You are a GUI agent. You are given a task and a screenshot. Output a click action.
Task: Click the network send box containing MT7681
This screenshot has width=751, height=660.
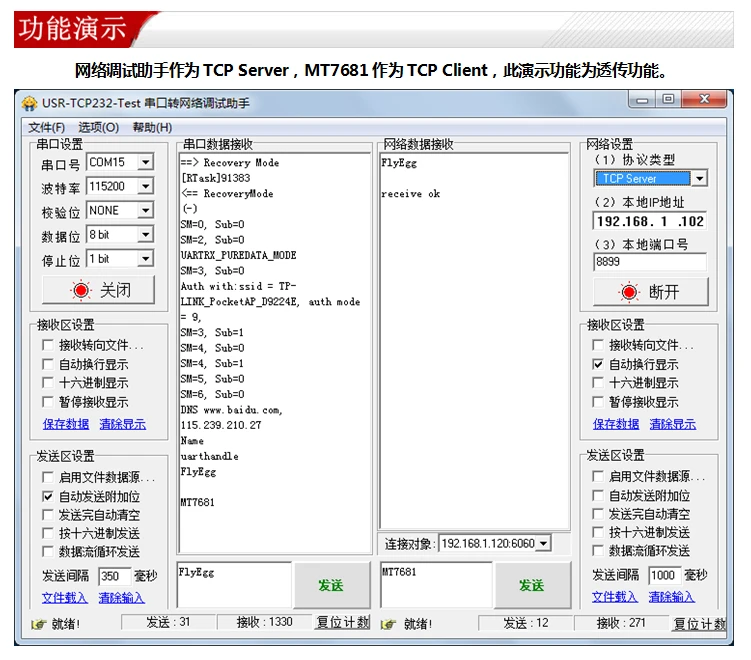436,585
